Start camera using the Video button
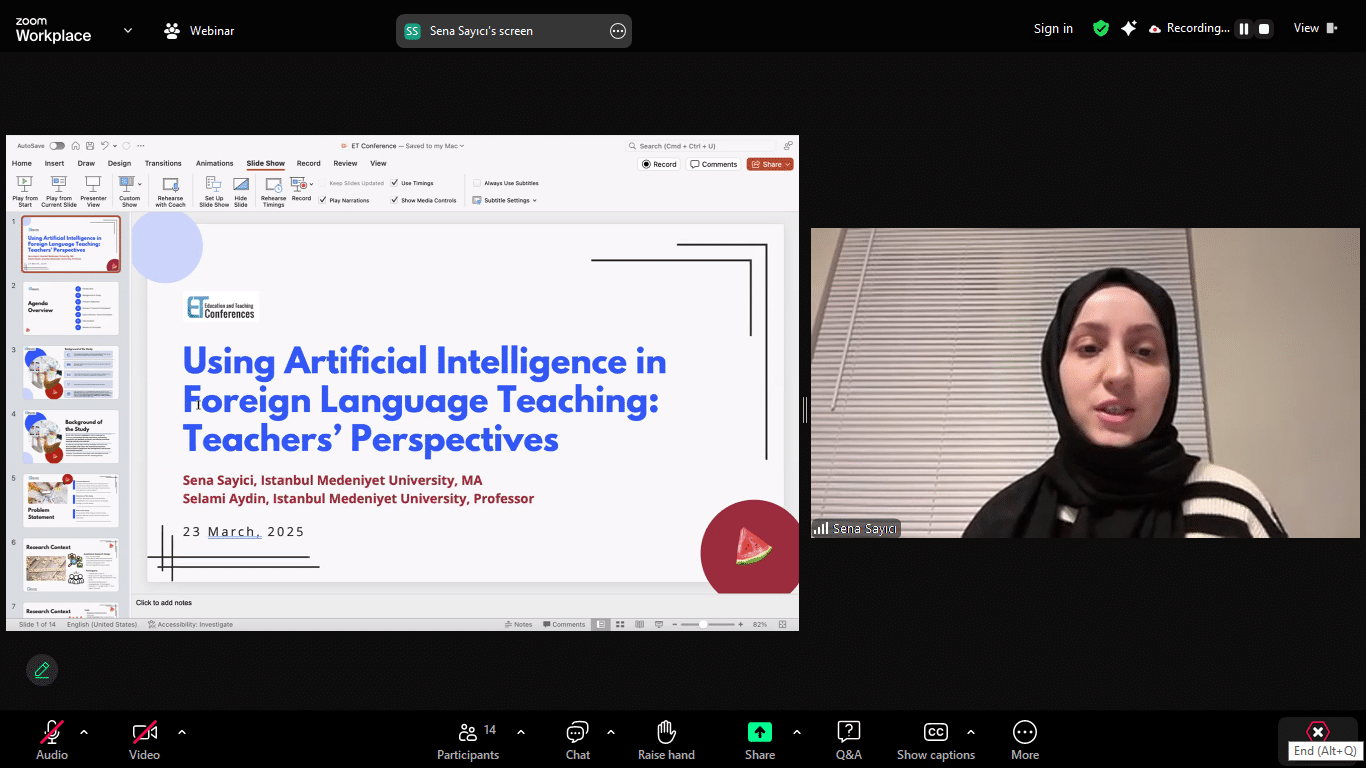This screenshot has width=1366, height=768. coord(144,740)
